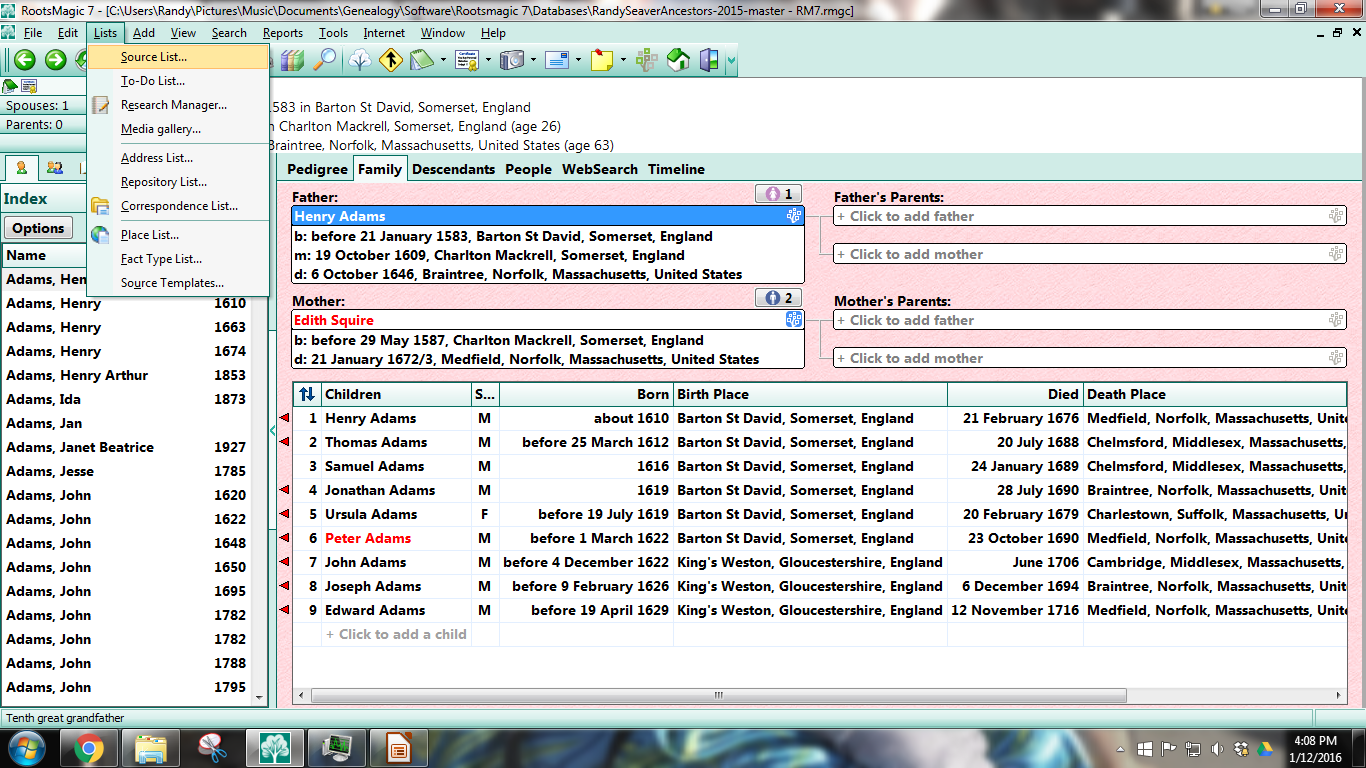Click to add mother for Edith Squire
This screenshot has height=768, width=1366.
pos(1090,358)
